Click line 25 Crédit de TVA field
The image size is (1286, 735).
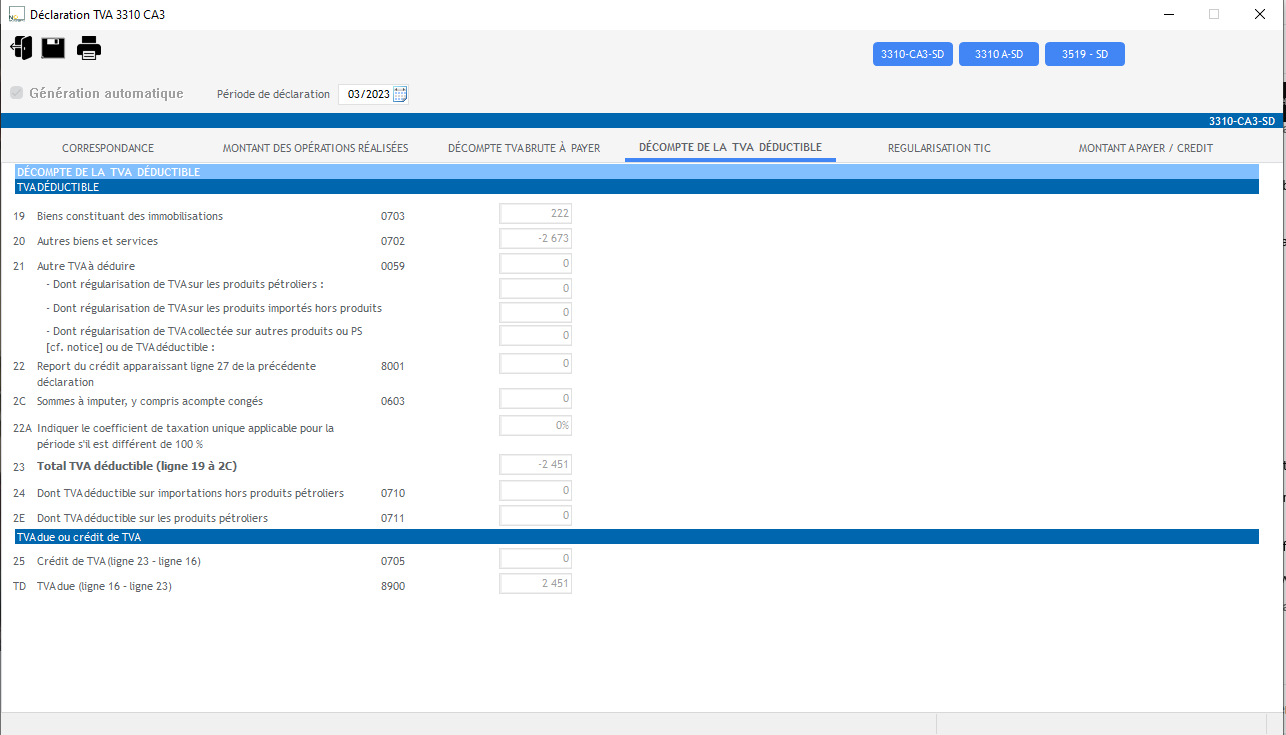click(535, 558)
